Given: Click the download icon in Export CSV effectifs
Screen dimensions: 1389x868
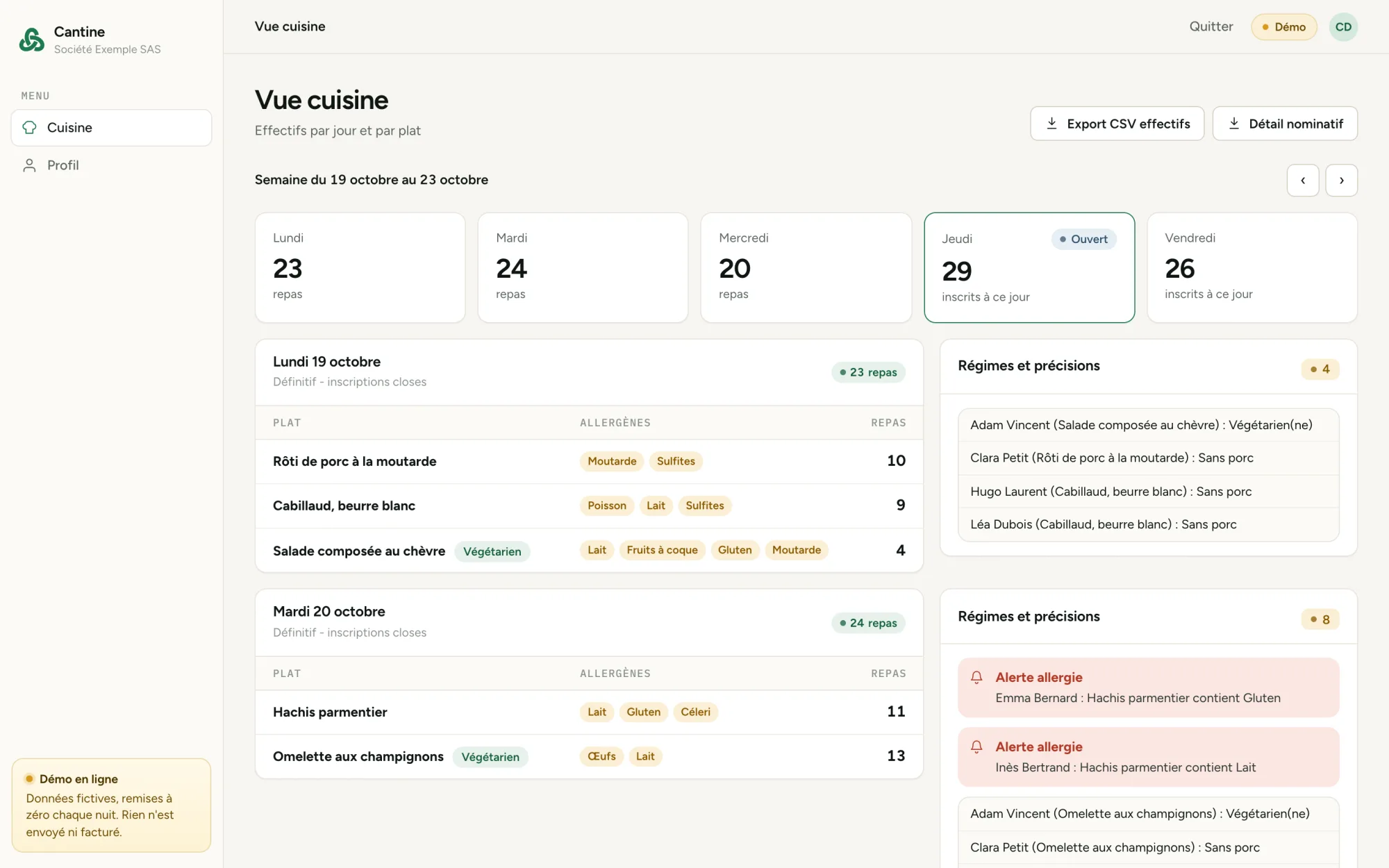Looking at the screenshot, I should tap(1052, 124).
